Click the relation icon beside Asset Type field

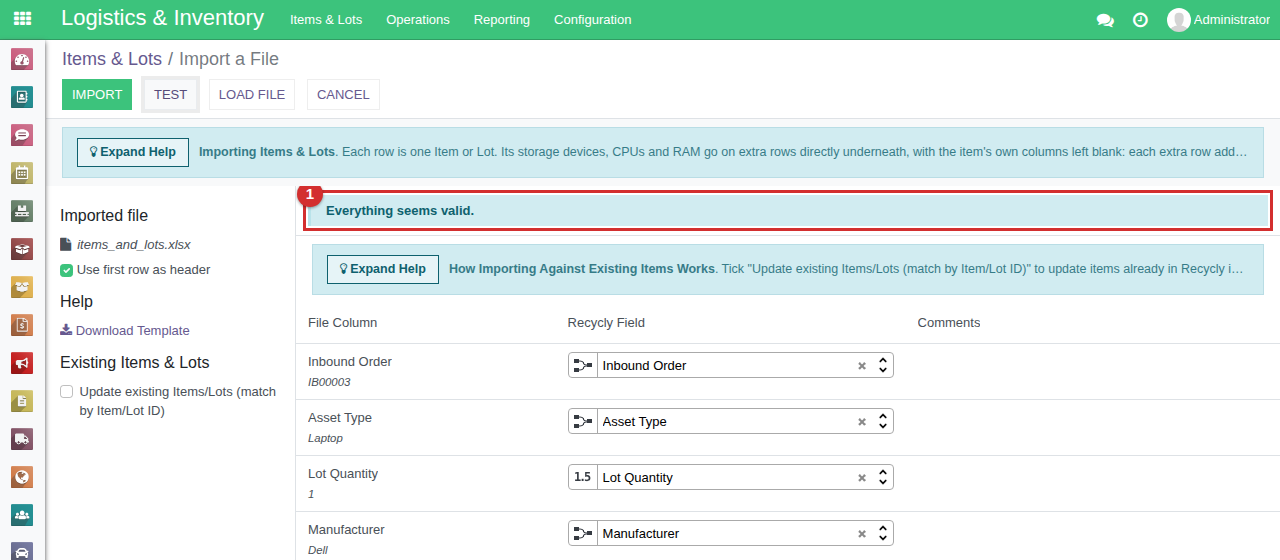(x=582, y=421)
